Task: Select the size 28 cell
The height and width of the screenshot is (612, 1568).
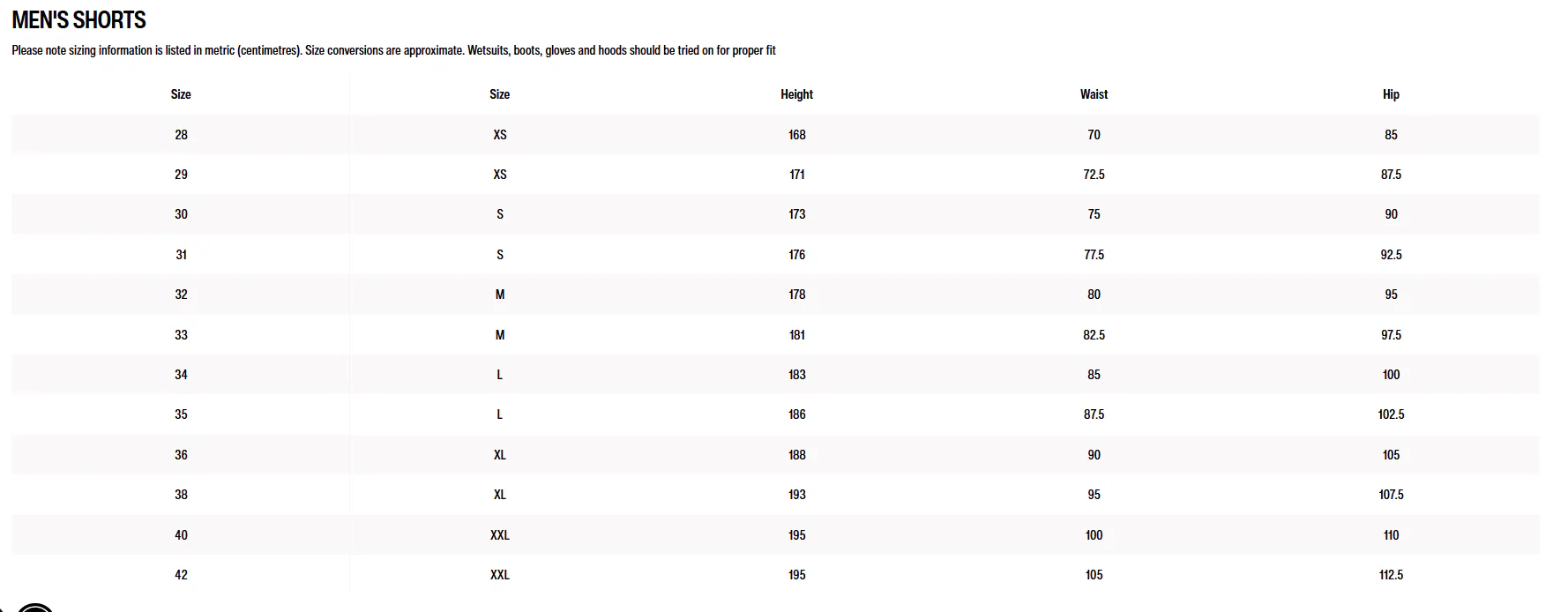Action: point(181,135)
